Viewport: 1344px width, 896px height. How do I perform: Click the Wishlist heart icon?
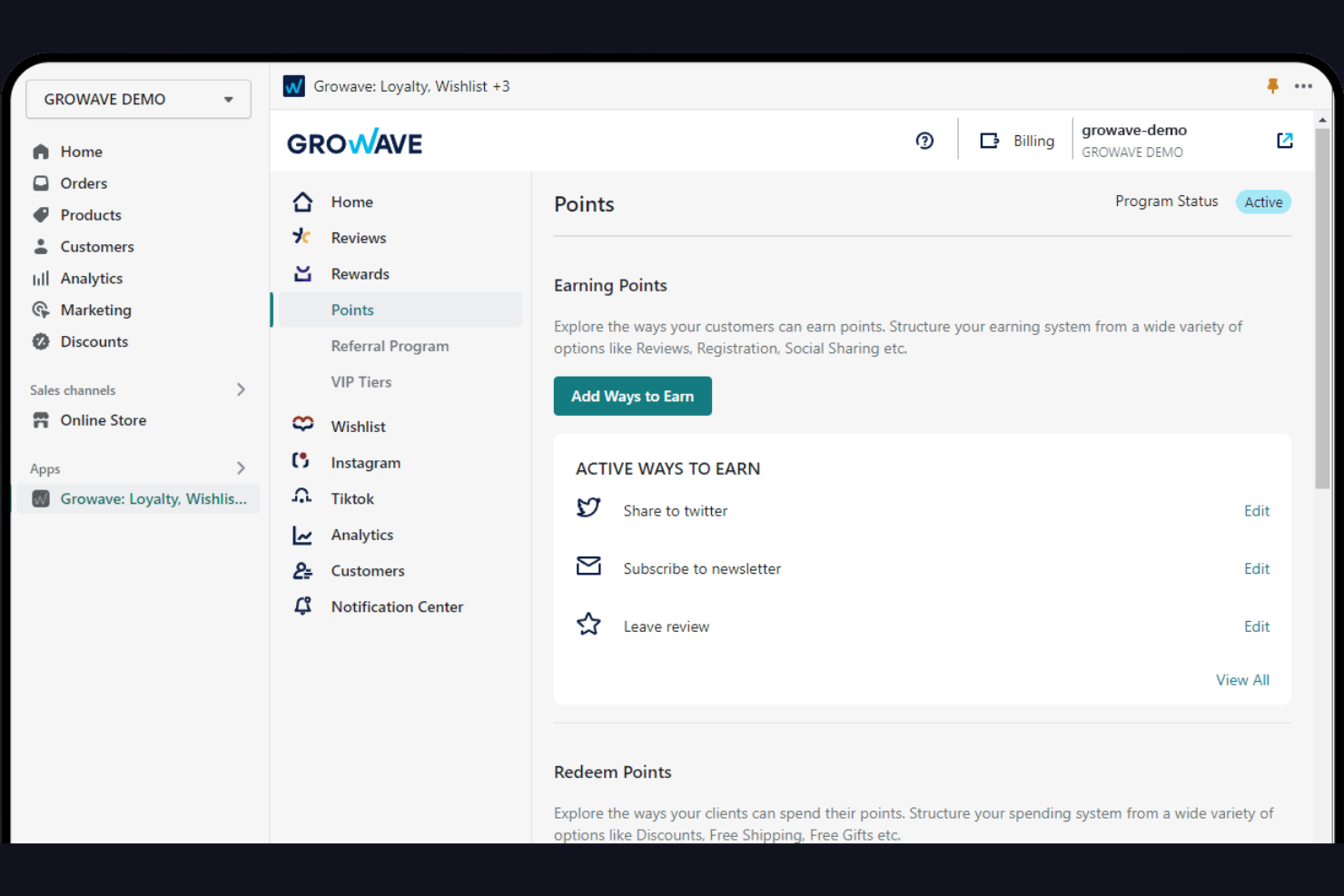point(303,425)
